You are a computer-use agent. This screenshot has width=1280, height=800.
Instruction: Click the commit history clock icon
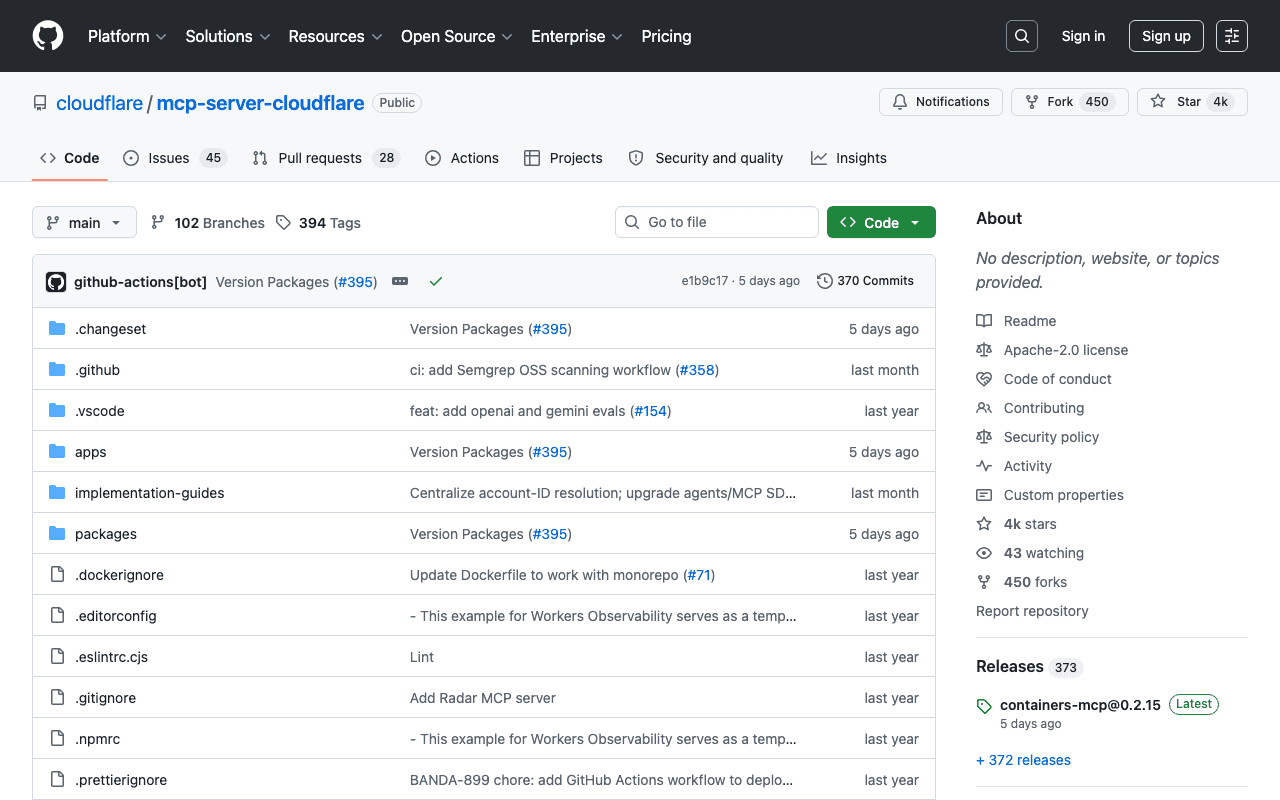[x=825, y=281]
